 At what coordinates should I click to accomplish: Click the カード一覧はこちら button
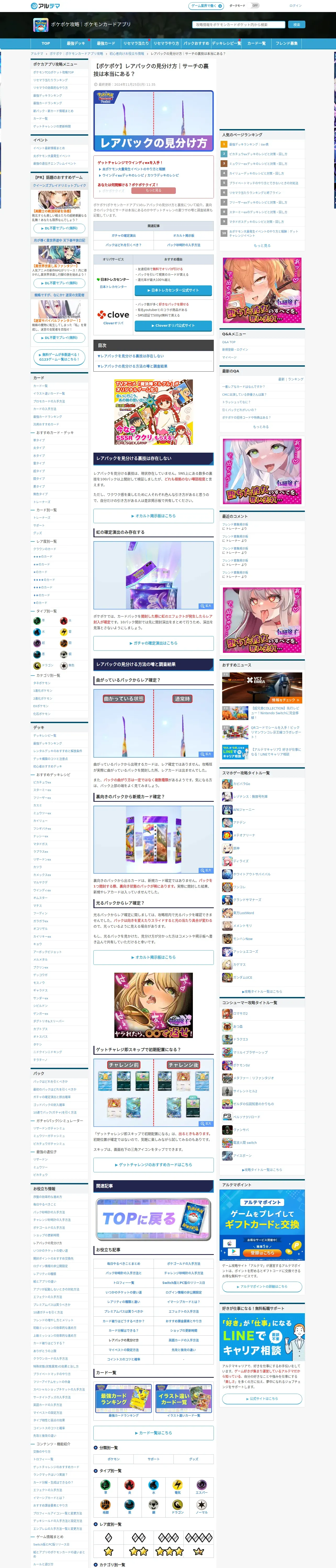(x=154, y=1433)
